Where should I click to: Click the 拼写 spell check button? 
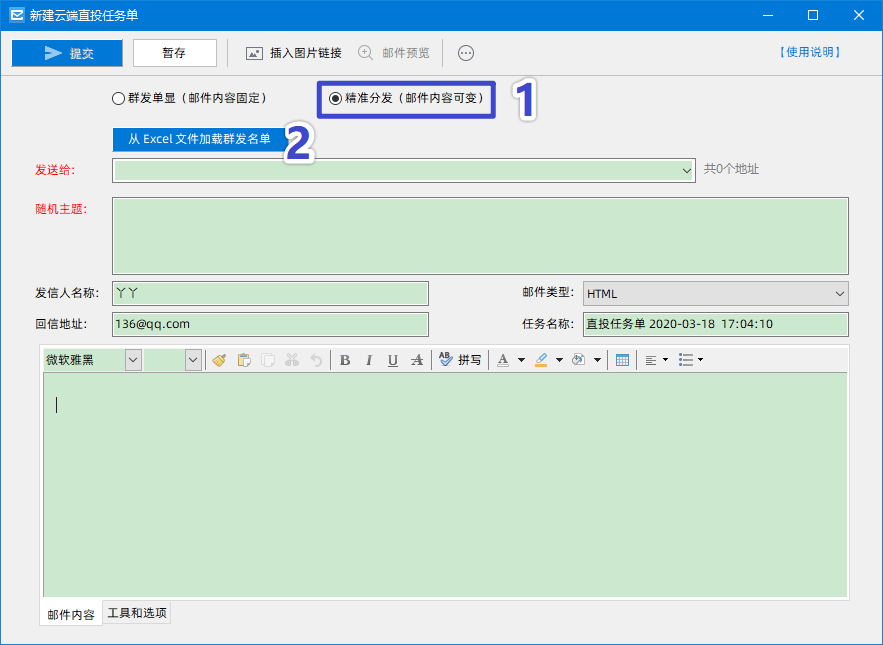point(460,359)
